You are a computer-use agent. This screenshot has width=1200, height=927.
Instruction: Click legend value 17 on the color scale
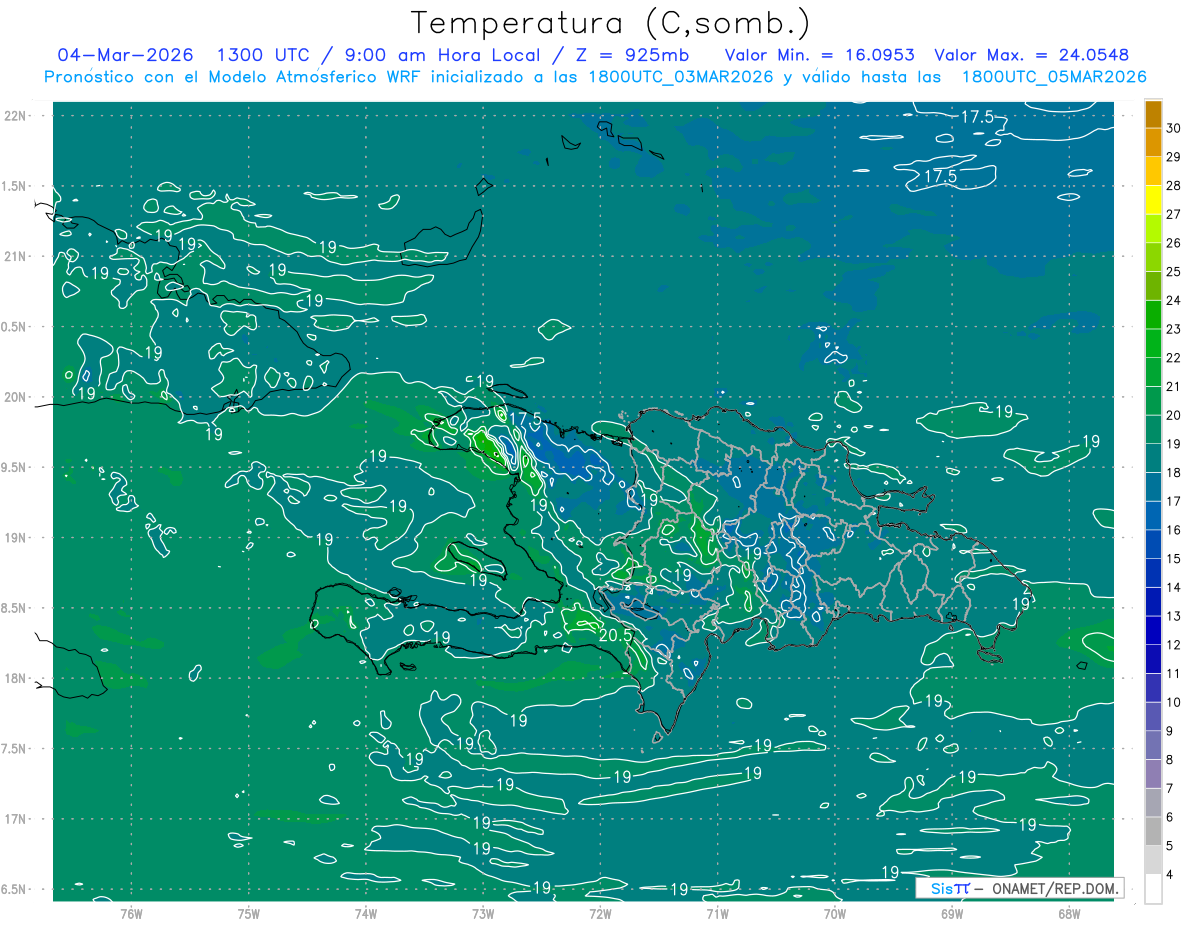[x=1173, y=501]
